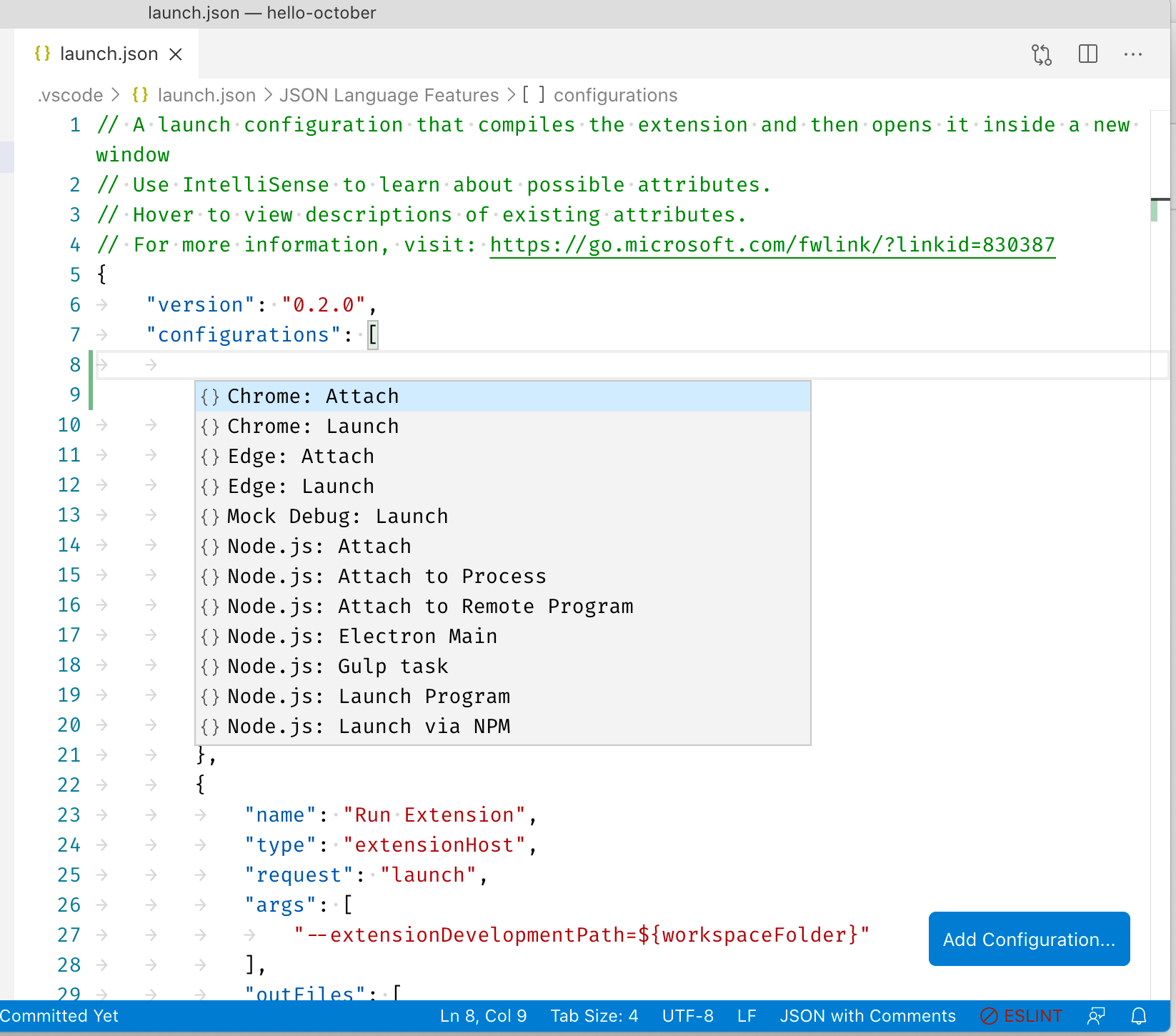Change UTF-8 file encoding in status bar
This screenshot has height=1036, width=1176.
(x=687, y=1016)
